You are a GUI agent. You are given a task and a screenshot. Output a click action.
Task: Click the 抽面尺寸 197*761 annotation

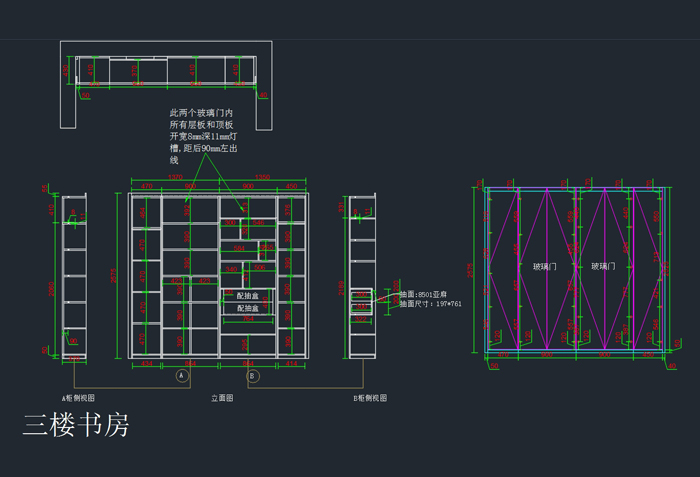tap(430, 303)
